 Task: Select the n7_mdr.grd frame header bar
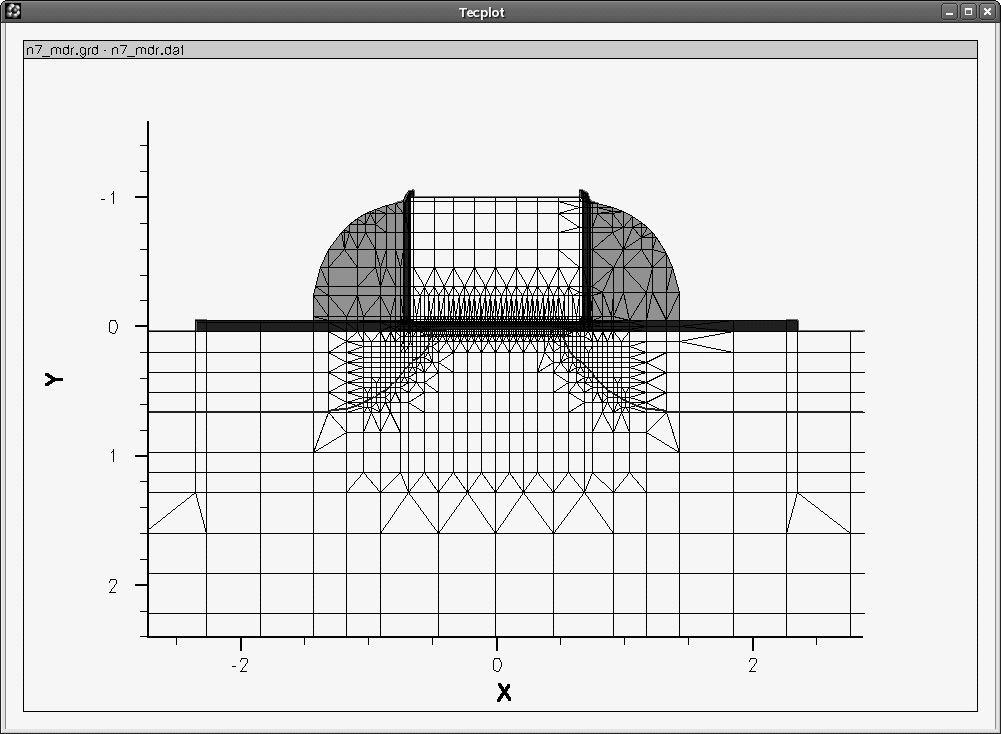click(500, 49)
